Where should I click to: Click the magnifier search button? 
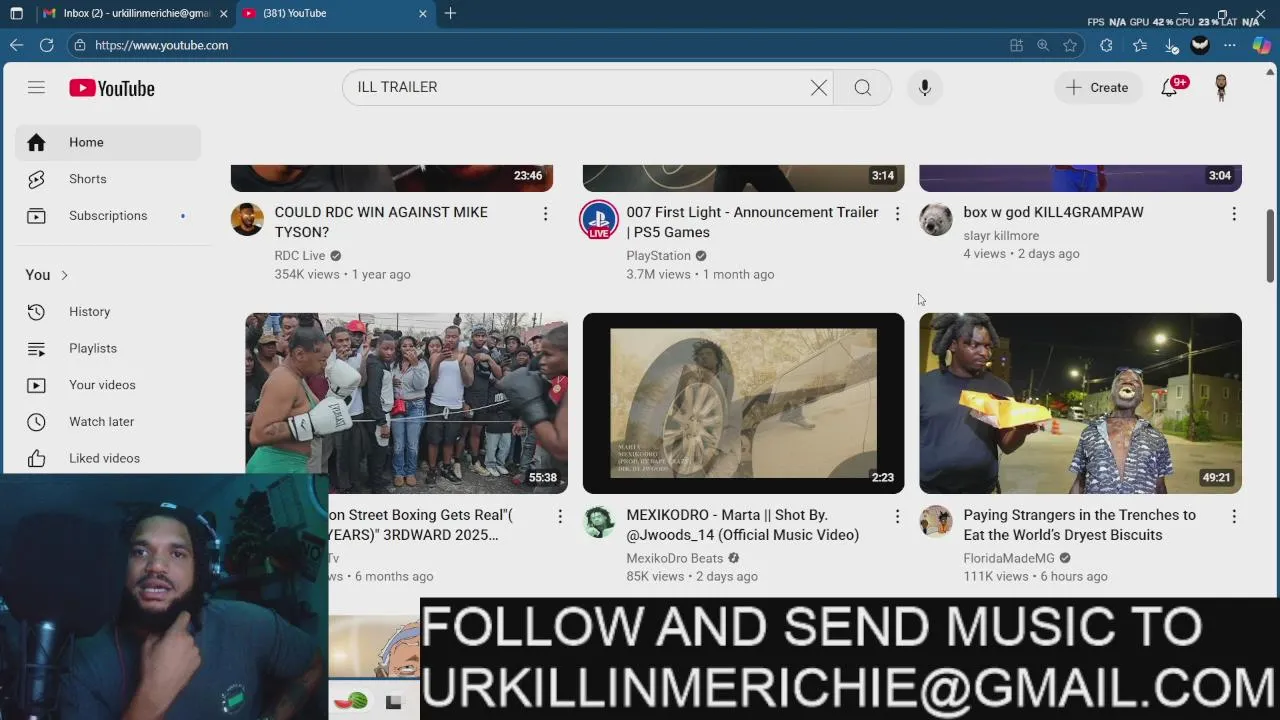tap(863, 88)
